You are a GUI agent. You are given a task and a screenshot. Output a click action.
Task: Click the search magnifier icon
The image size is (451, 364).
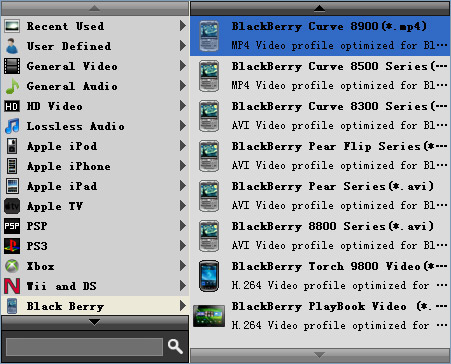[x=175, y=346]
